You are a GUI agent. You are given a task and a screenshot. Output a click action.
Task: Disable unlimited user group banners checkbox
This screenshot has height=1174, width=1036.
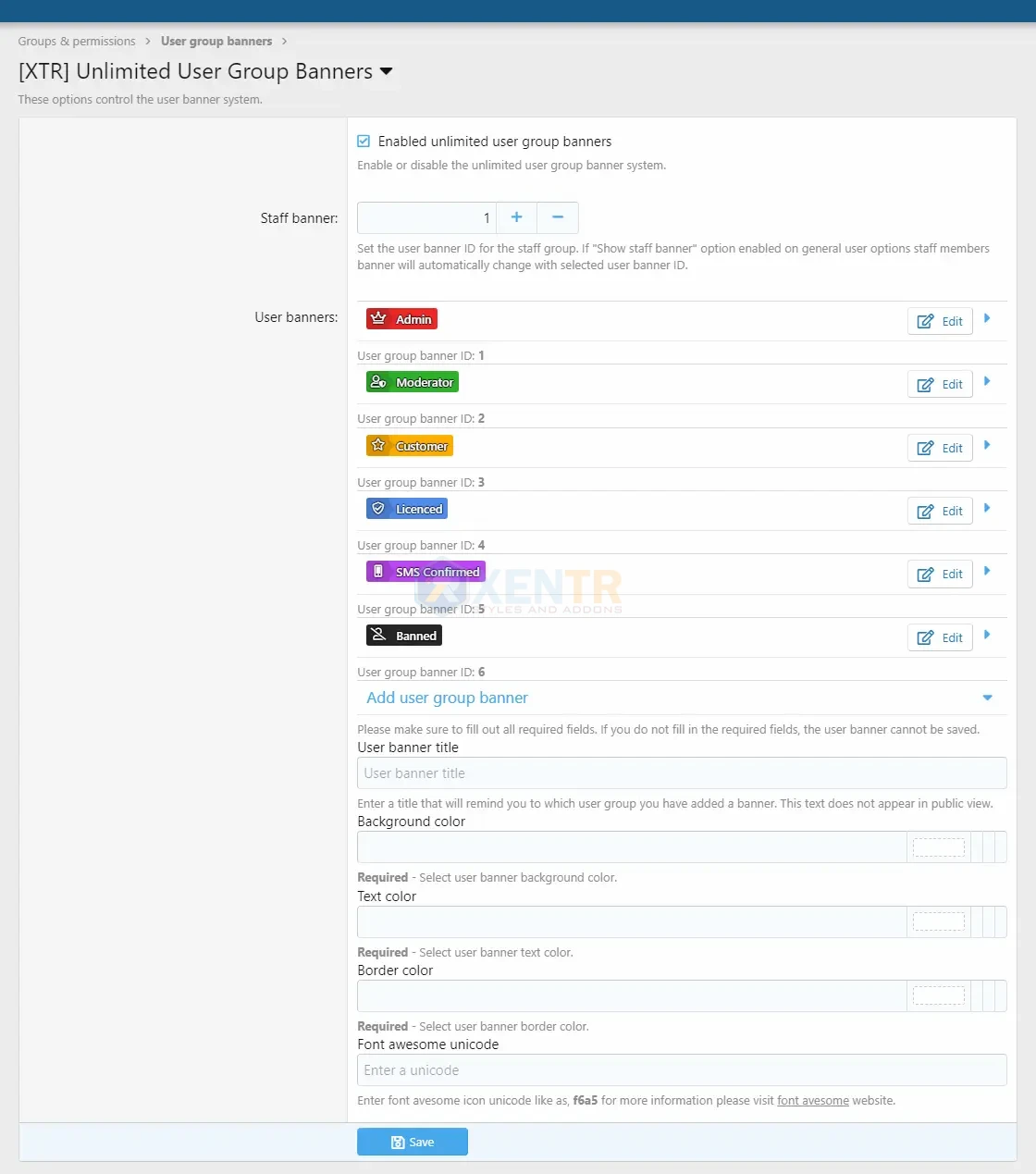[x=364, y=142]
